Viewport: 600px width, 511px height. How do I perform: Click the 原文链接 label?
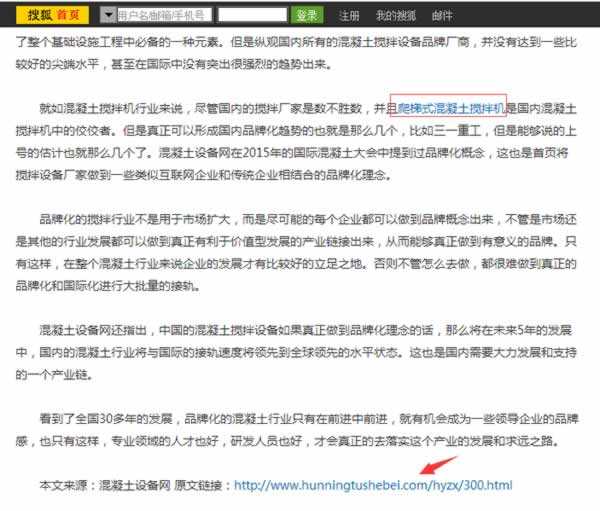[200, 485]
